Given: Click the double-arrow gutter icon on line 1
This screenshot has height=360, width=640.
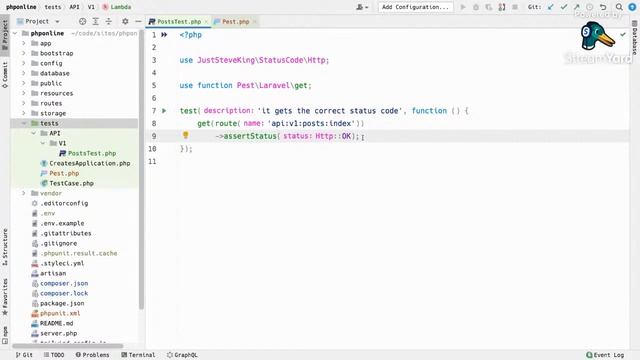Looking at the screenshot, I should [x=164, y=35].
